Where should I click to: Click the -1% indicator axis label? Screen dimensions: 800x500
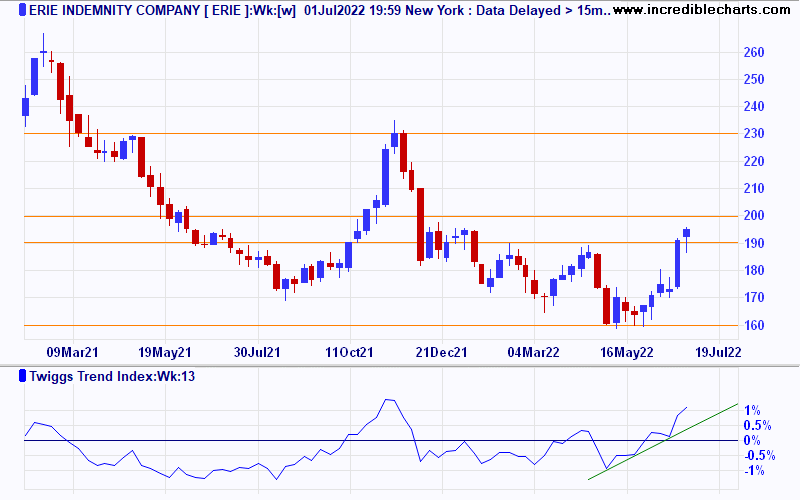(x=754, y=470)
